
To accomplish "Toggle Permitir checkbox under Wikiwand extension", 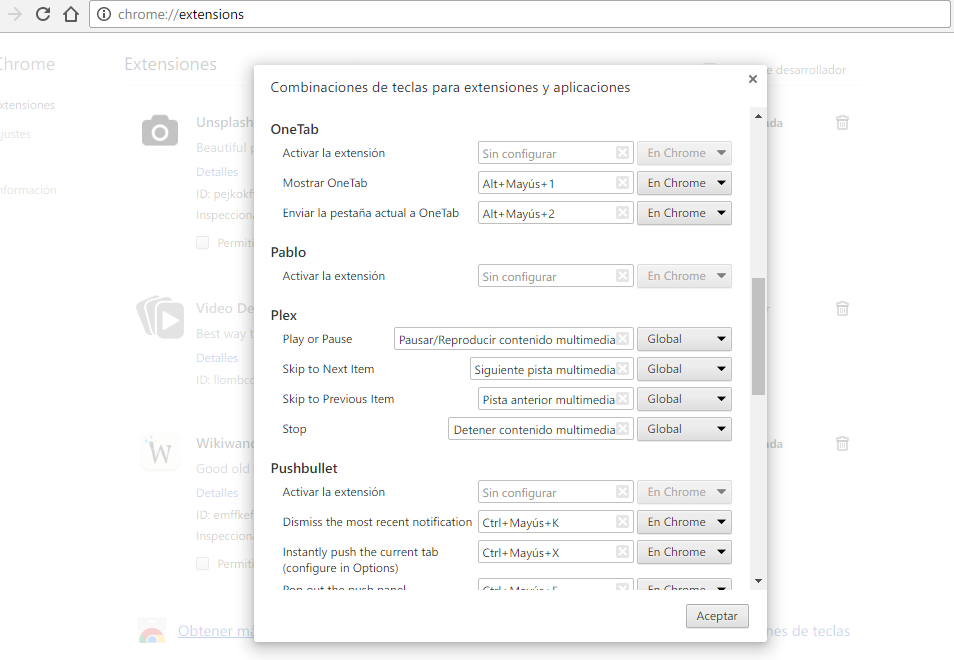I will 203,564.
